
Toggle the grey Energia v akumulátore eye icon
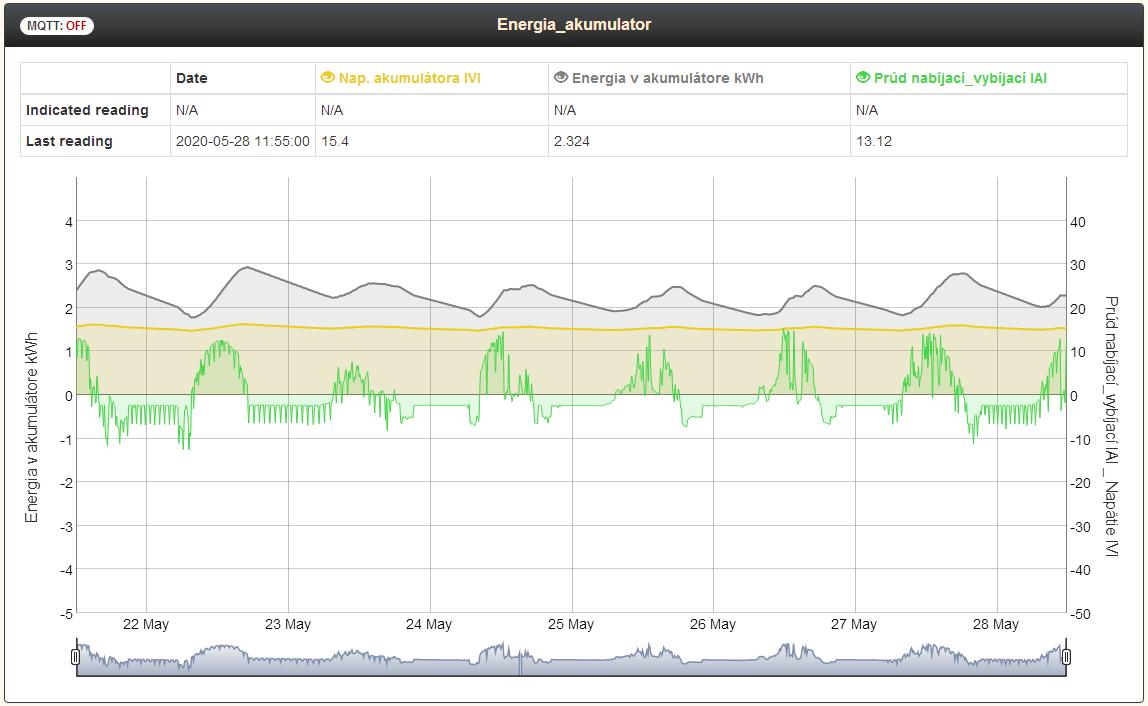pos(561,77)
